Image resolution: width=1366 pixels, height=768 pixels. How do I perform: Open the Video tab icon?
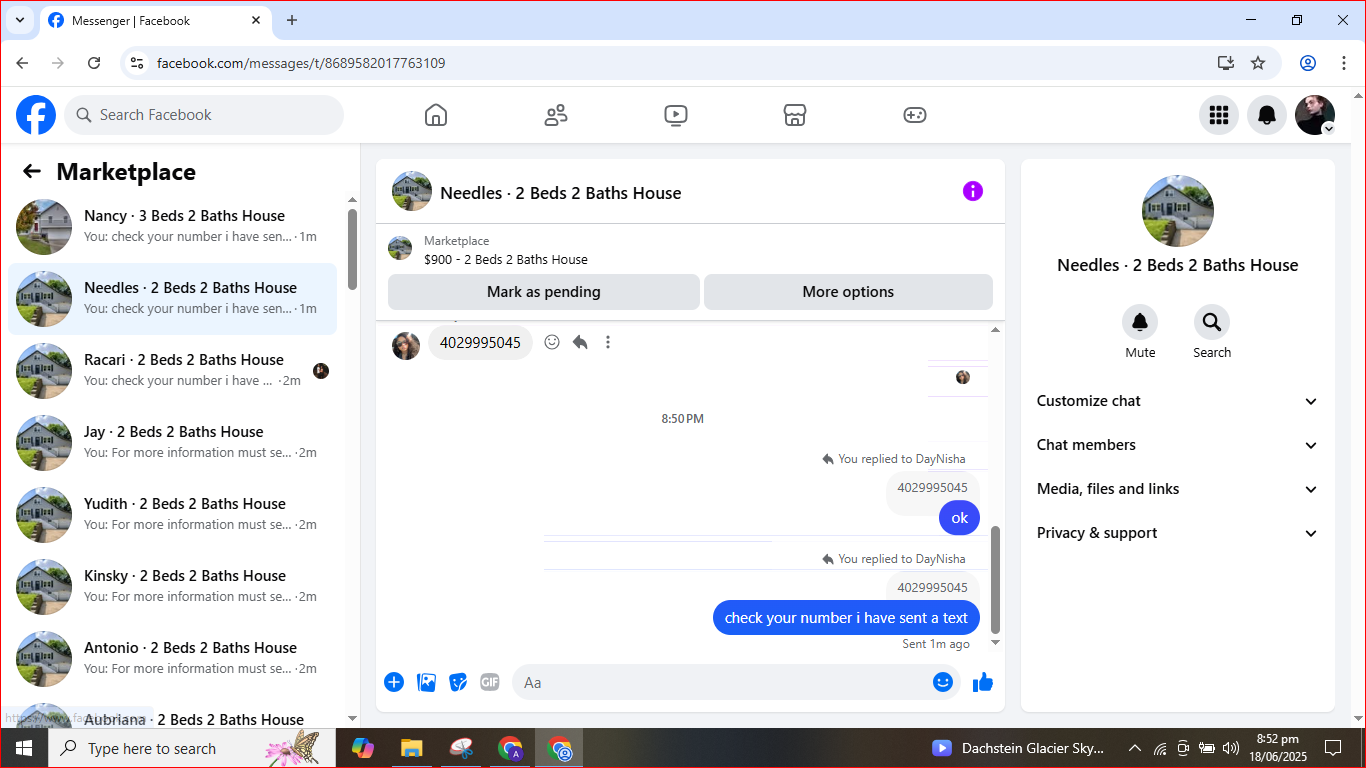coord(676,115)
